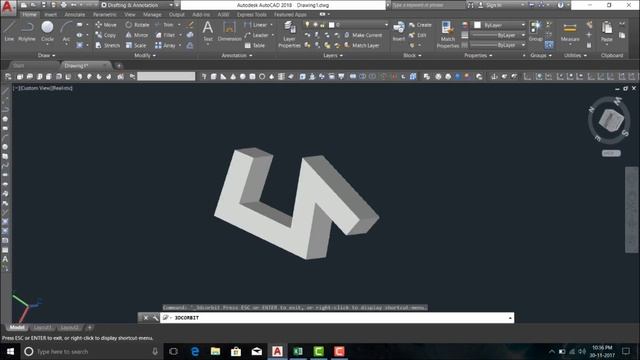
Task: Open the Manage ribbon tab
Action: 152,14
